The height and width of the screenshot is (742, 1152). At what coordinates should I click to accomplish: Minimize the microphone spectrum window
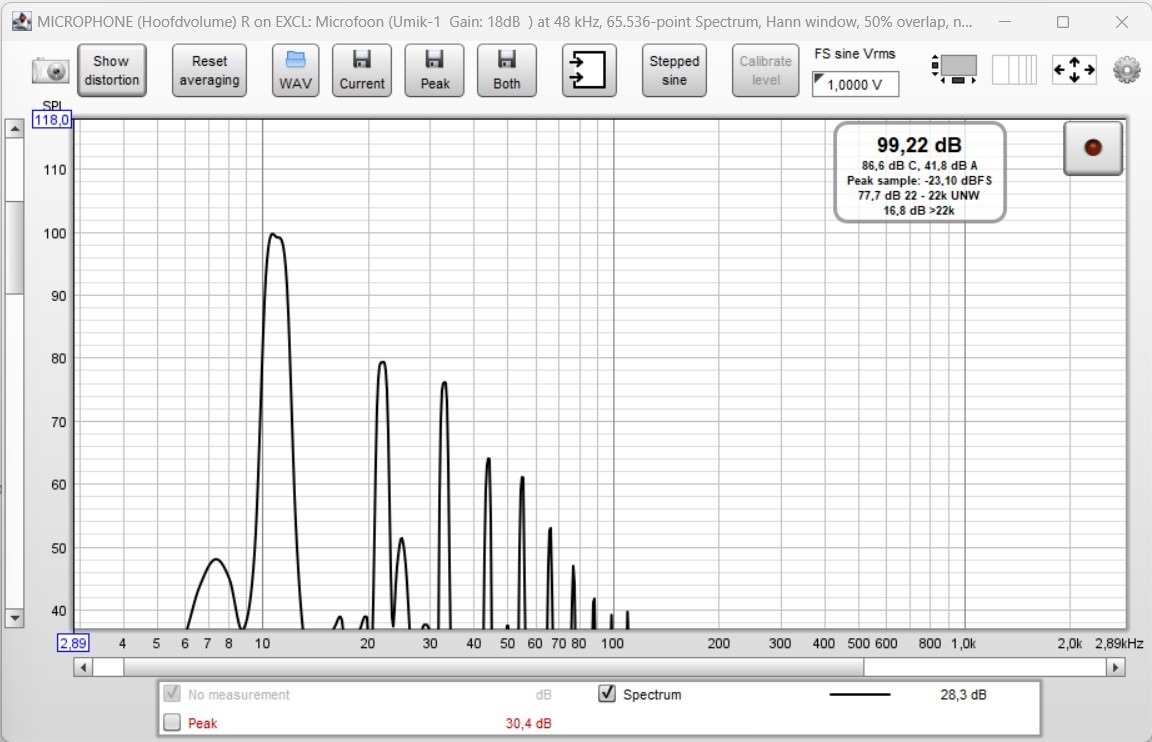coord(1005,22)
